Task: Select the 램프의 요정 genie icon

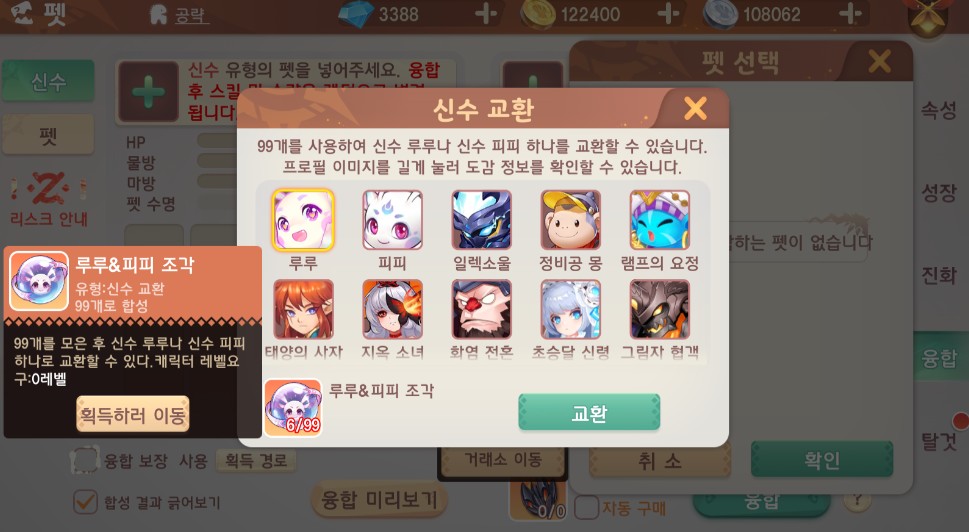Action: pos(659,220)
